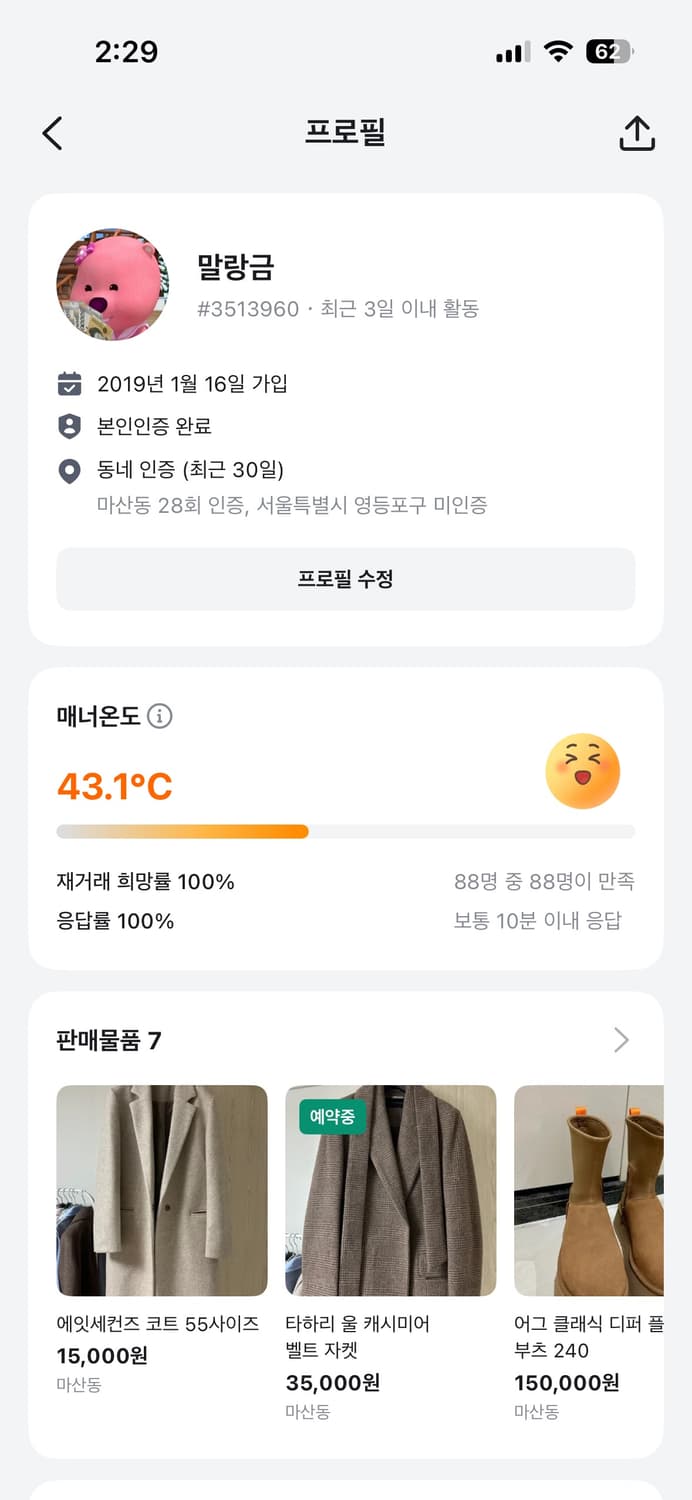The height and width of the screenshot is (1500, 692).
Task: Tap the calendar icon next to join date
Action: pos(69,382)
